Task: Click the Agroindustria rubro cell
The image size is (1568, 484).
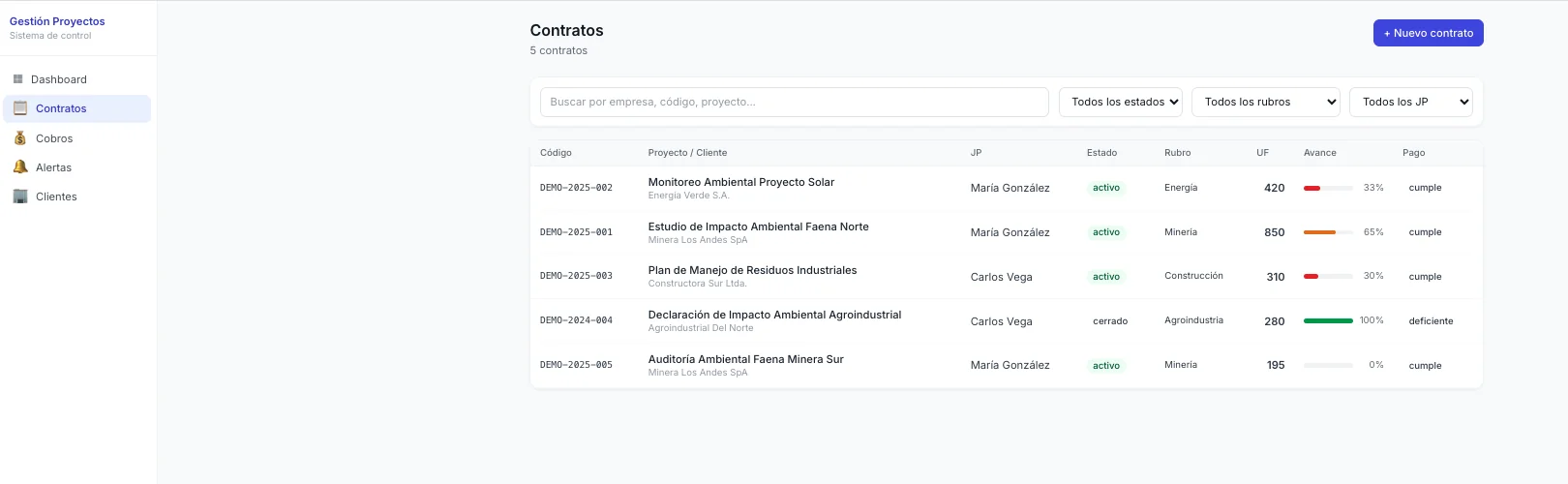Action: click(x=1193, y=320)
